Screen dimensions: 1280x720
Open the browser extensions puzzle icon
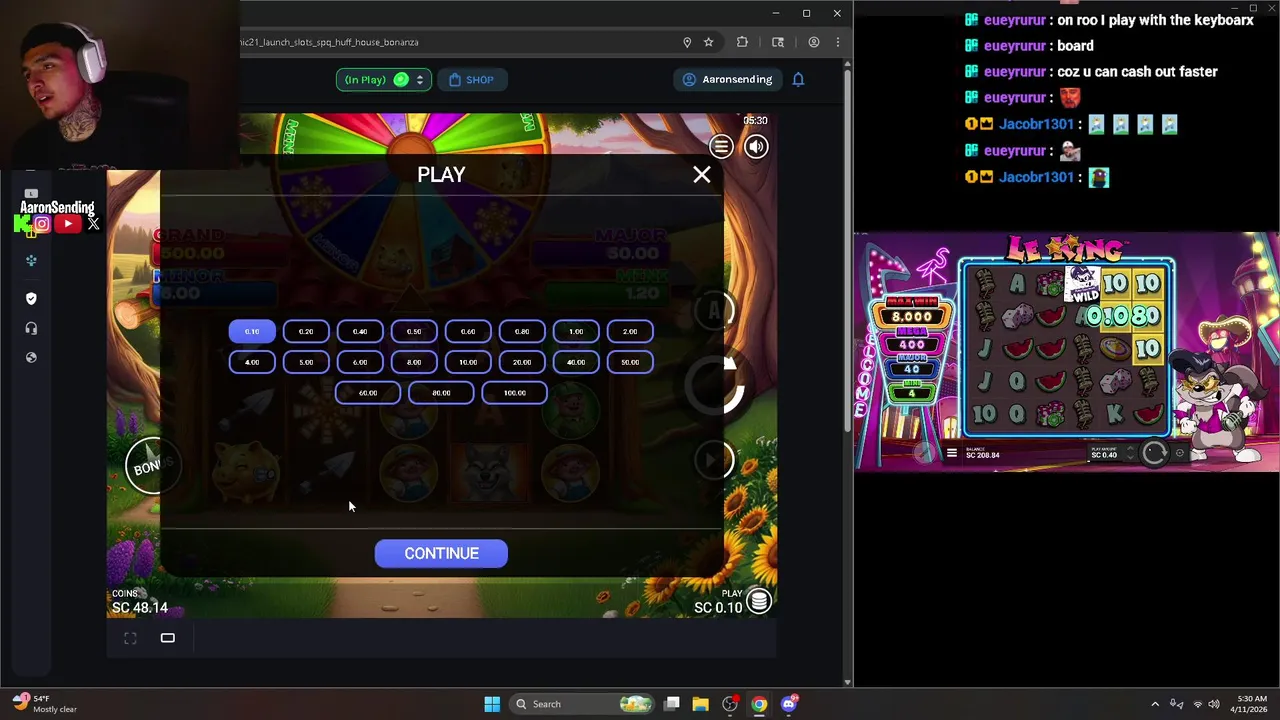coord(742,42)
